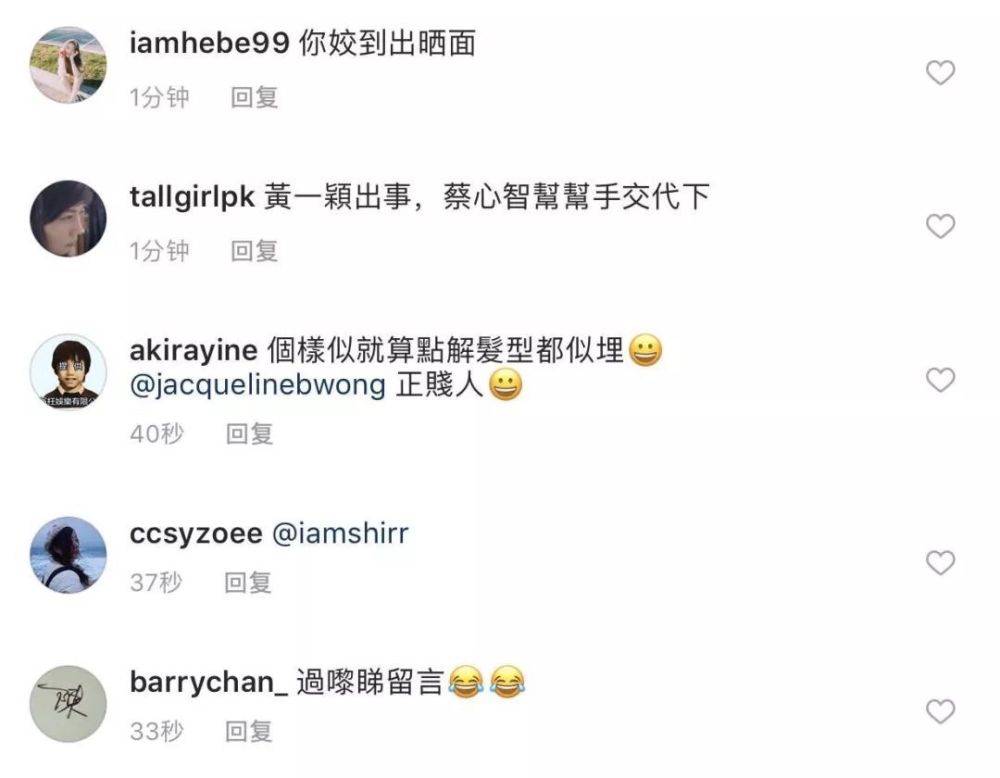1000x778 pixels.
Task: Open username barrychan_ profile
Action: (x=209, y=682)
